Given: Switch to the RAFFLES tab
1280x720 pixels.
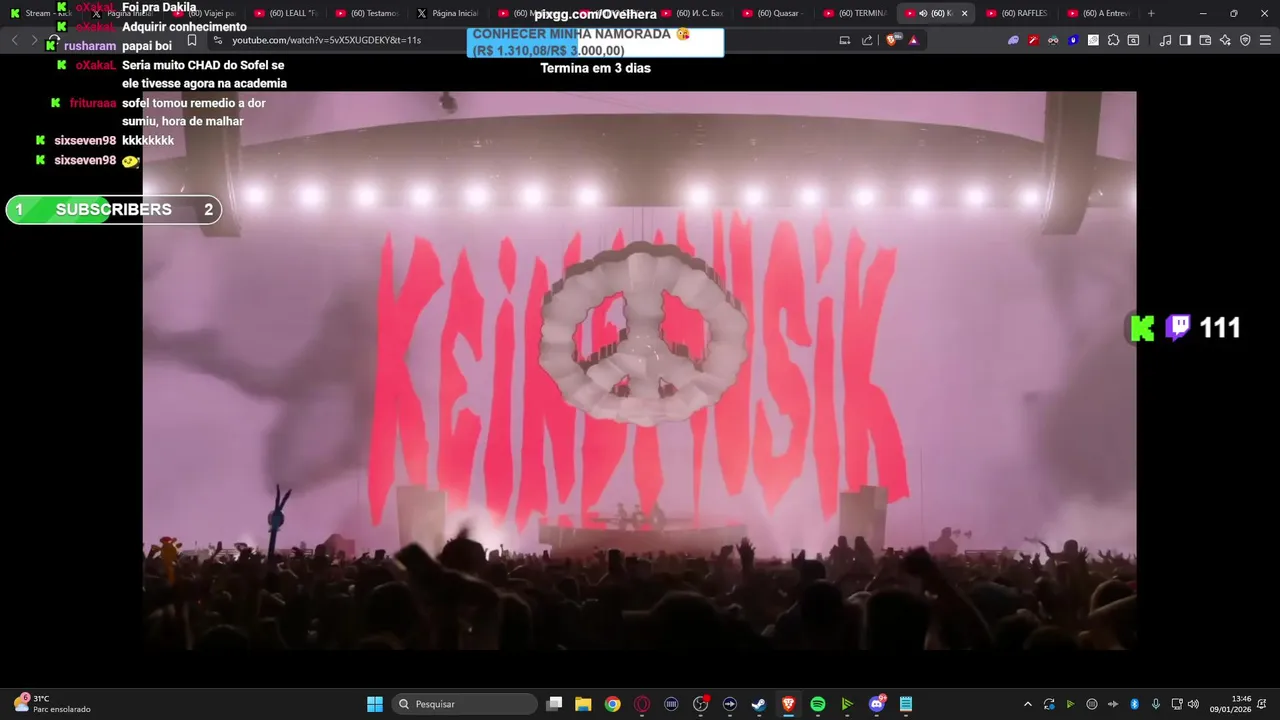Looking at the screenshot, I should click(1017, 13).
